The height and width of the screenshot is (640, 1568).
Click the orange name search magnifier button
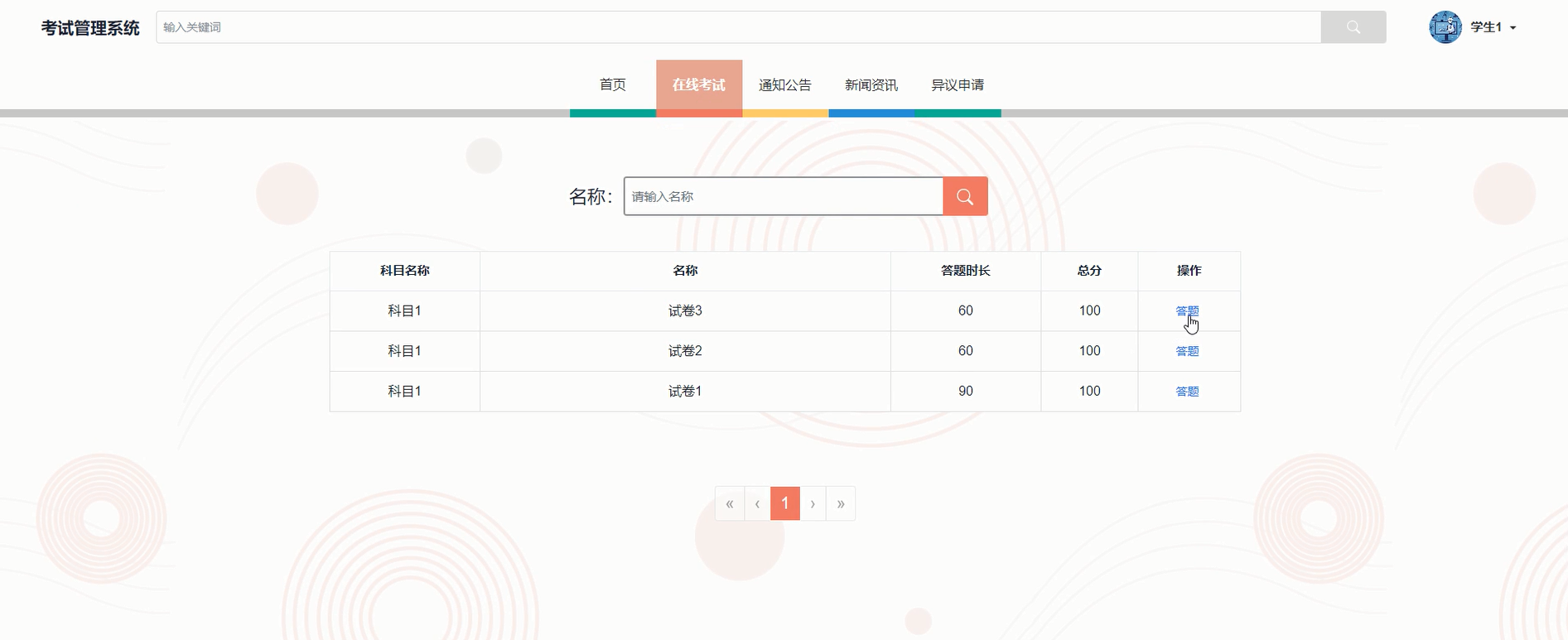coord(965,196)
